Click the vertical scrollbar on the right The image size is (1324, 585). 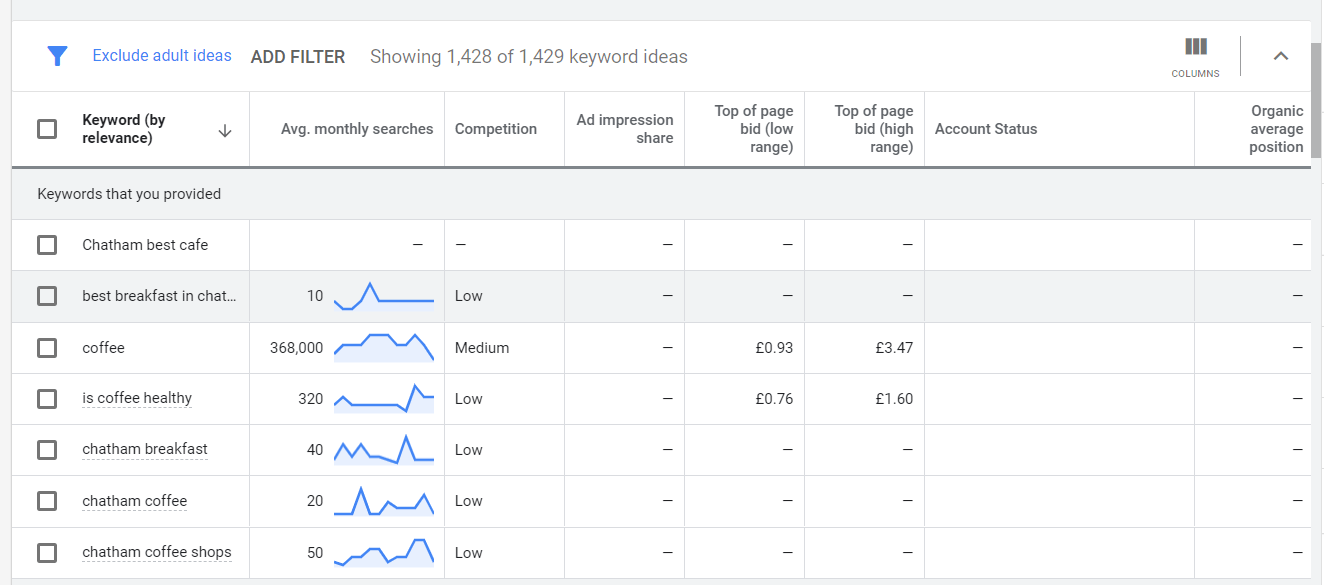click(x=1316, y=100)
